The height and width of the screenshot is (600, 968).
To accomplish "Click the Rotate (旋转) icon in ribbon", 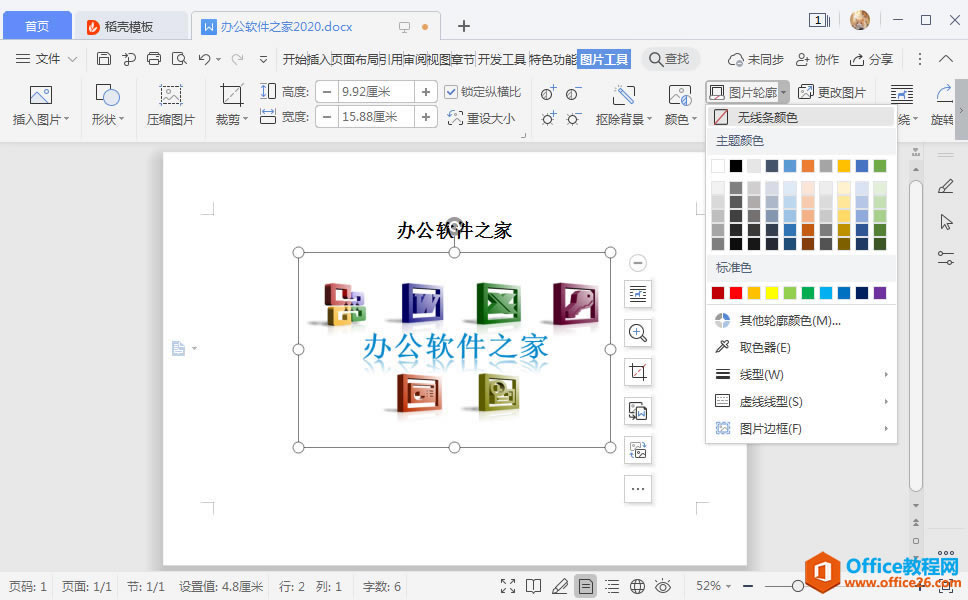I will click(x=945, y=94).
